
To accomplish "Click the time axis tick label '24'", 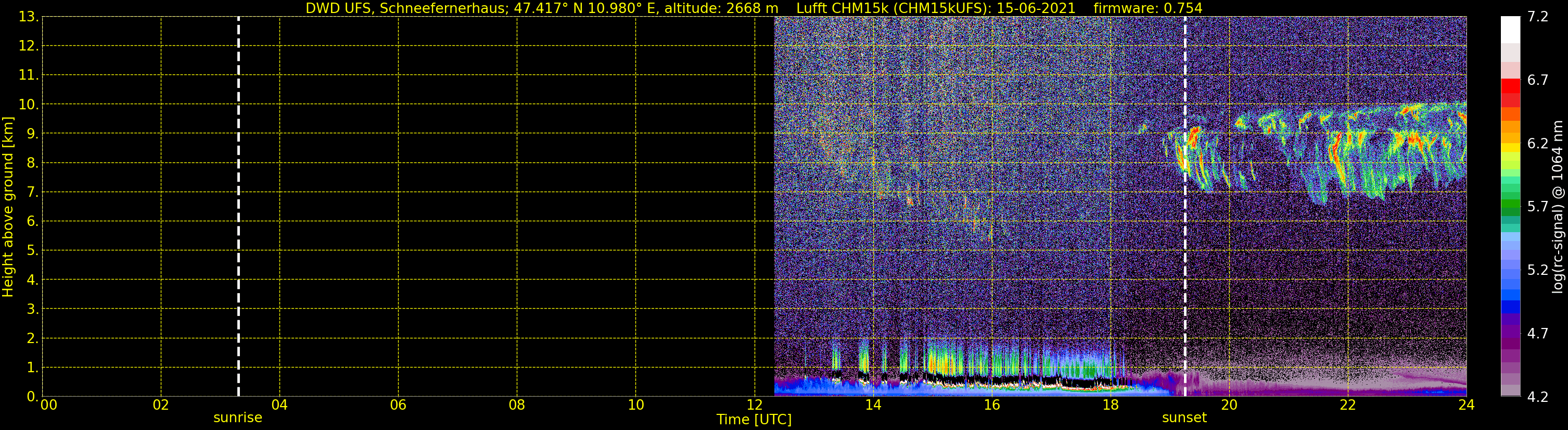I will pyautogui.click(x=1467, y=405).
